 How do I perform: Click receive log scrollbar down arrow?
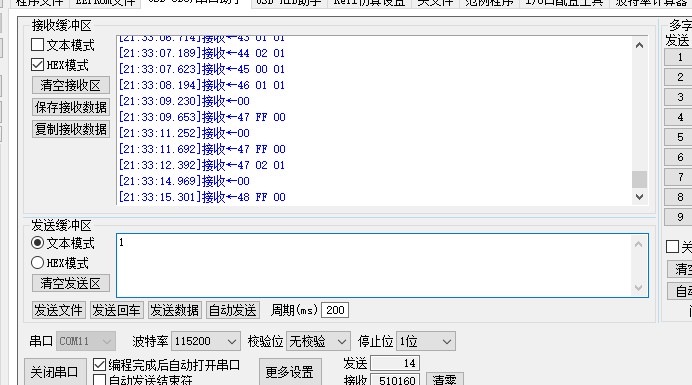[x=639, y=196]
